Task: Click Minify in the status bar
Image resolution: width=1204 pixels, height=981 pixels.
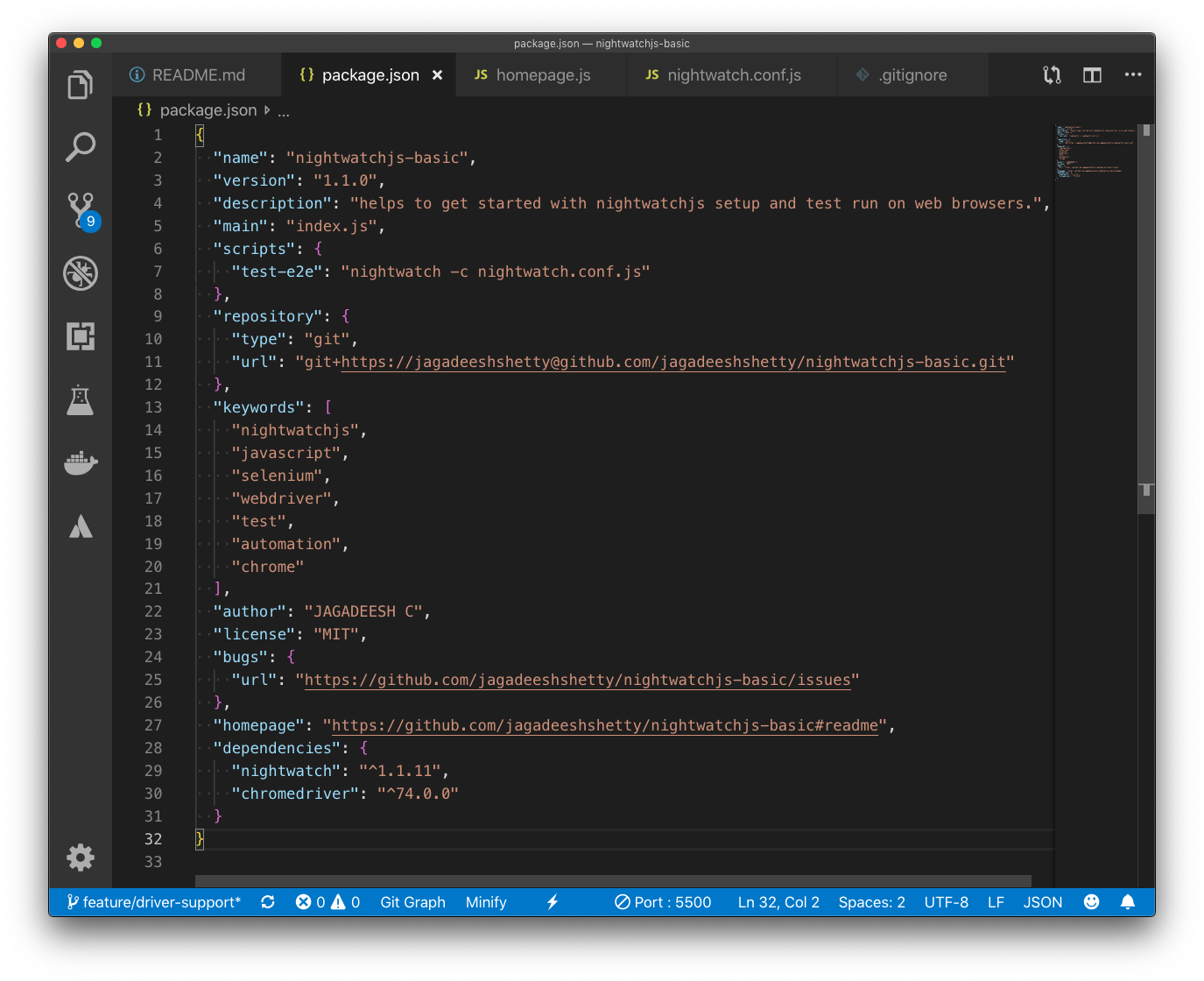Action: pyautogui.click(x=486, y=902)
